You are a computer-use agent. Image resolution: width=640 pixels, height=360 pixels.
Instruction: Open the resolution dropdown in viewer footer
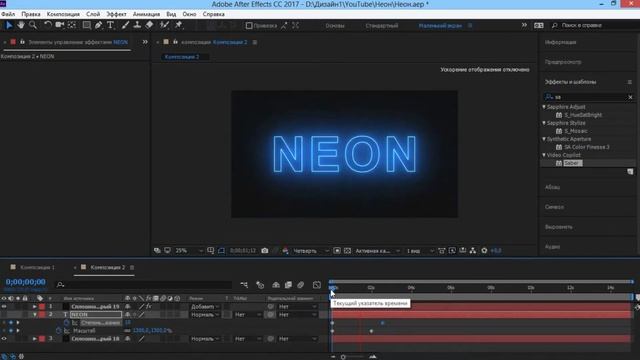click(x=311, y=251)
